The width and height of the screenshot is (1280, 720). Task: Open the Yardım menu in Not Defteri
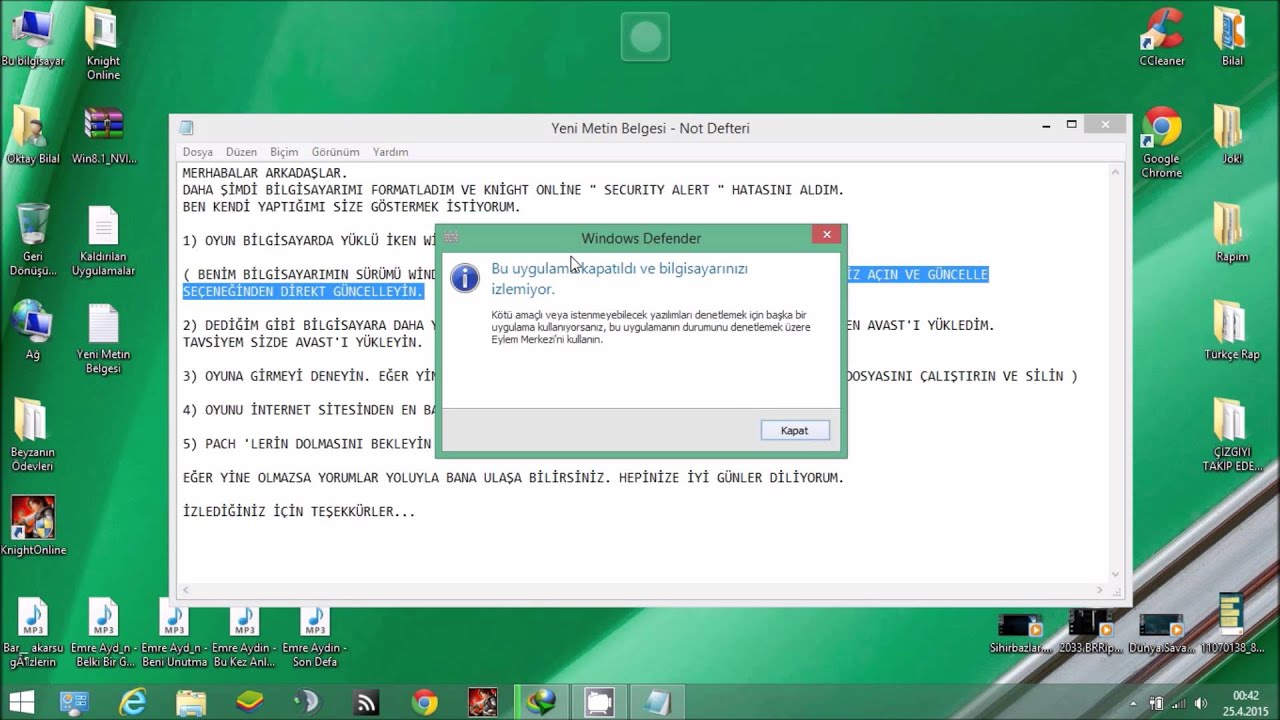[x=390, y=152]
